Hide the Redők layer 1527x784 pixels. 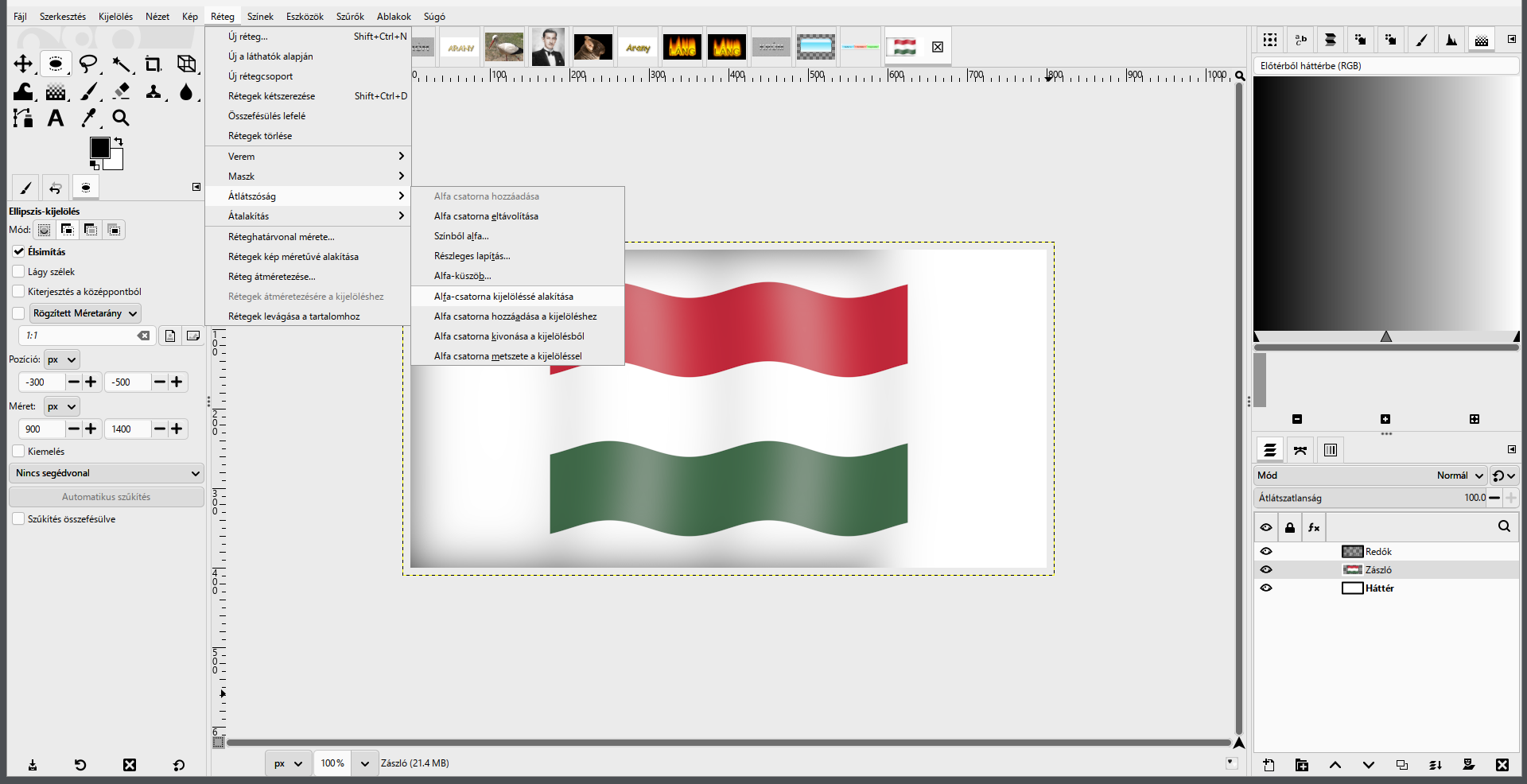tap(1266, 551)
